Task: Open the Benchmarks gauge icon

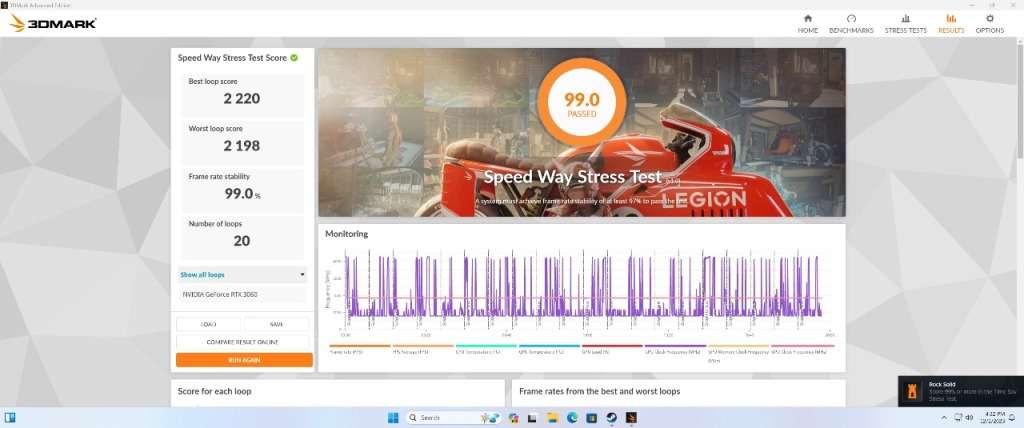Action: click(851, 23)
